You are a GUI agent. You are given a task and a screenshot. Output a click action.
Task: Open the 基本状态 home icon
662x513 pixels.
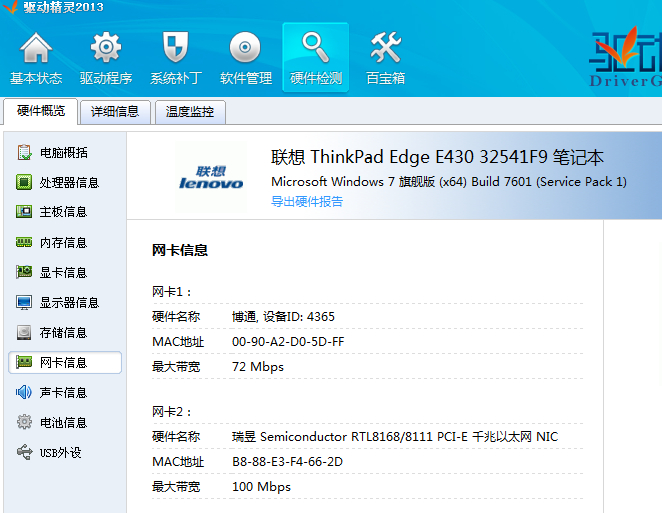click(x=36, y=48)
